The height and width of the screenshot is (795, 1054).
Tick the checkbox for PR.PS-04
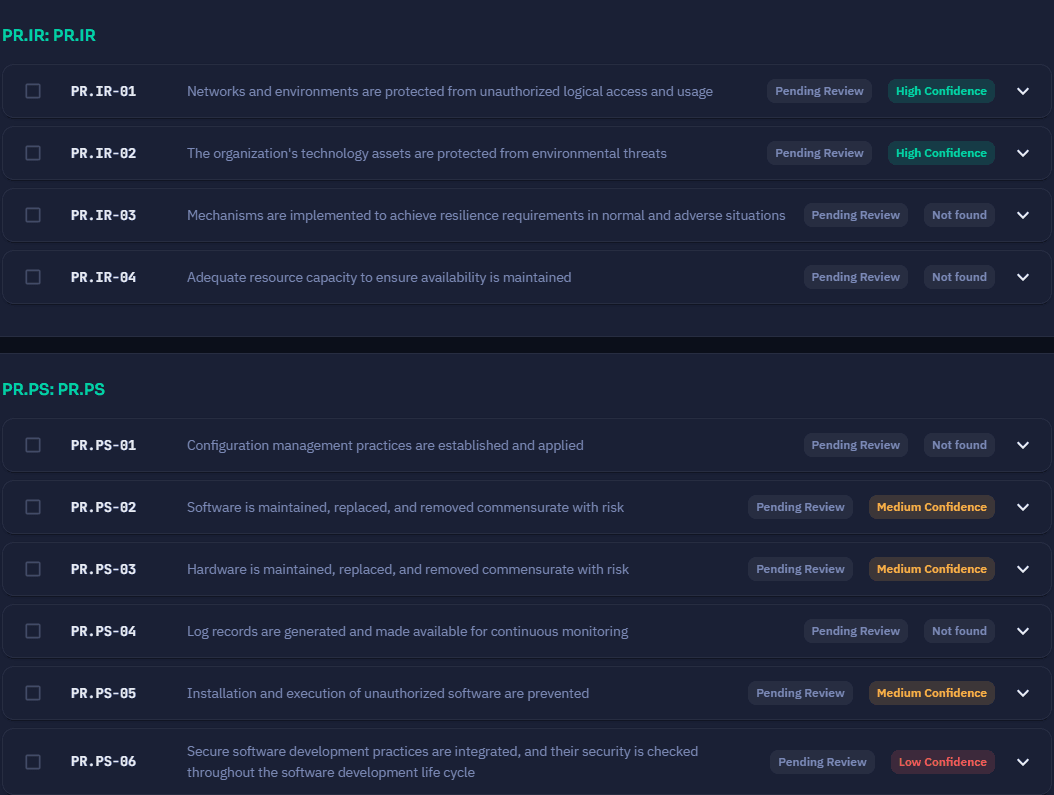33,631
